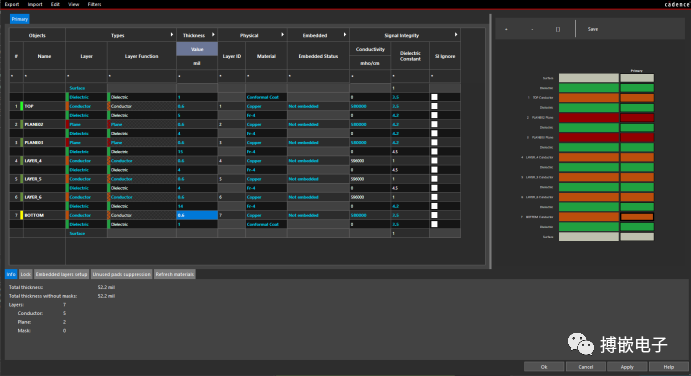This screenshot has height=376, width=691.
Task: Switch to the Info tab
Action: pyautogui.click(x=11, y=274)
